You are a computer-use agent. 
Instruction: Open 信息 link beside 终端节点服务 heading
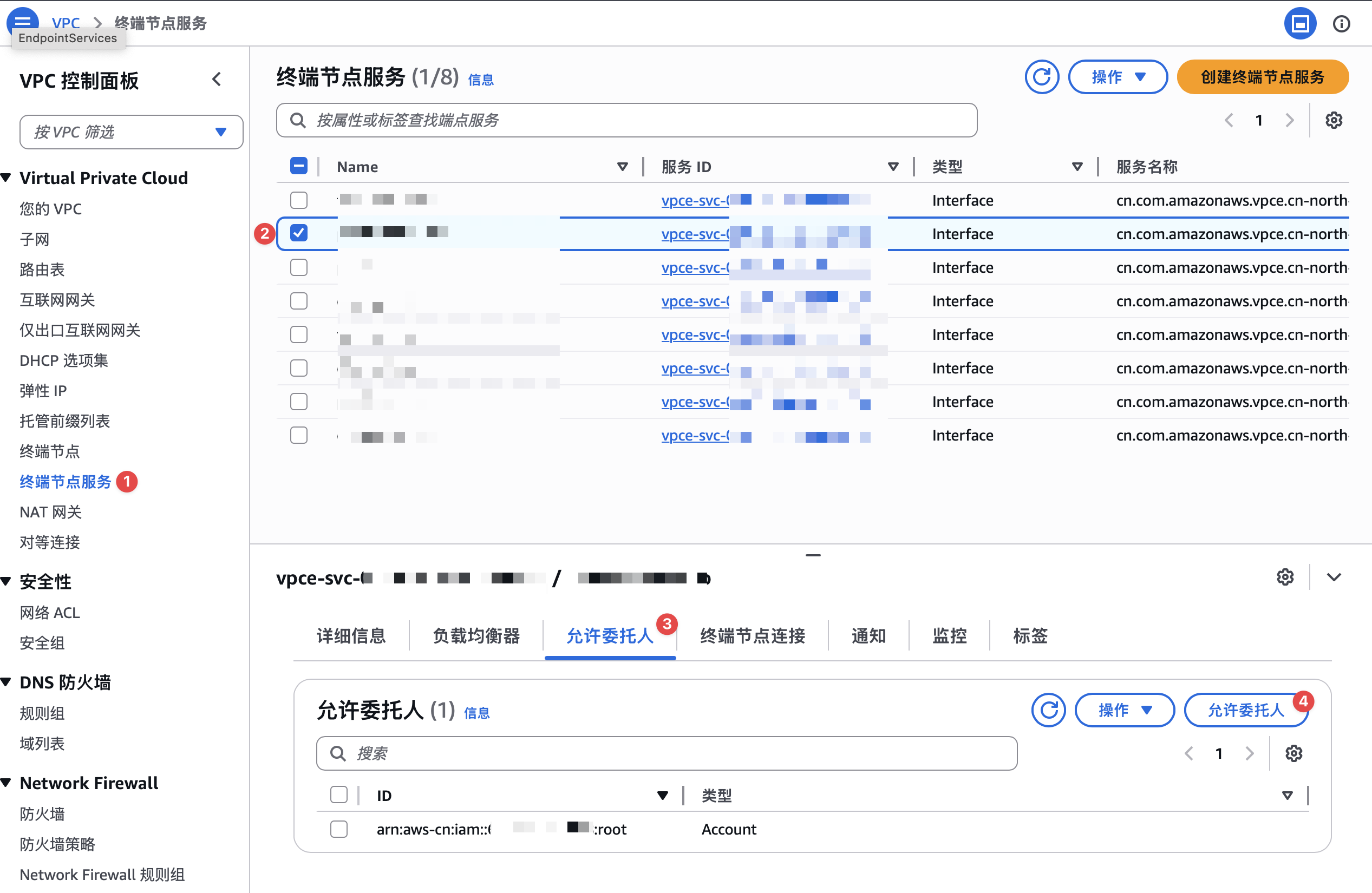click(x=481, y=80)
